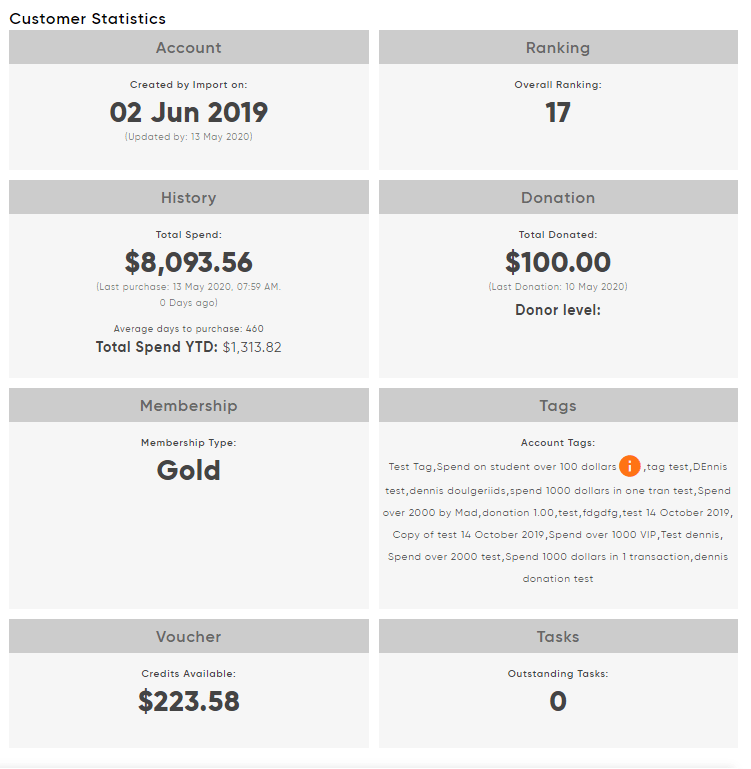Click the Voucher panel header
The image size is (751, 769).
(x=189, y=636)
